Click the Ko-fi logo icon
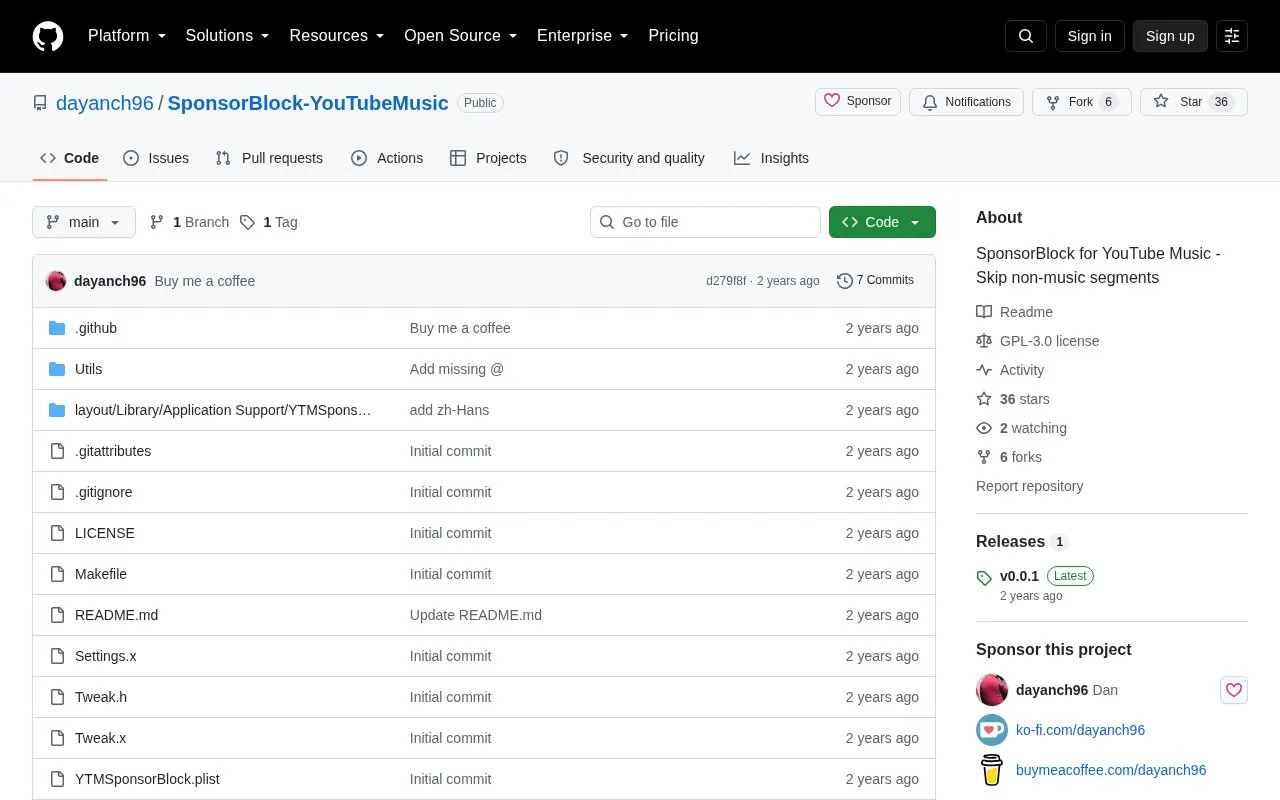Viewport: 1280px width, 800px height. (x=992, y=730)
